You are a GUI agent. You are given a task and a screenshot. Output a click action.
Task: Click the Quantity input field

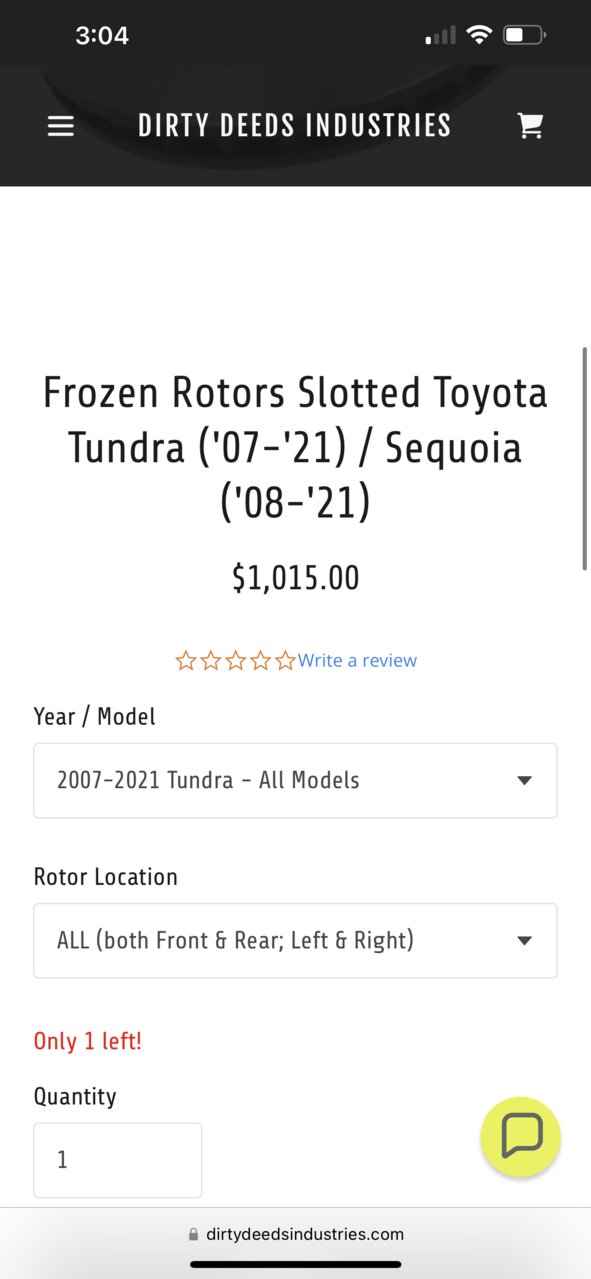118,1160
